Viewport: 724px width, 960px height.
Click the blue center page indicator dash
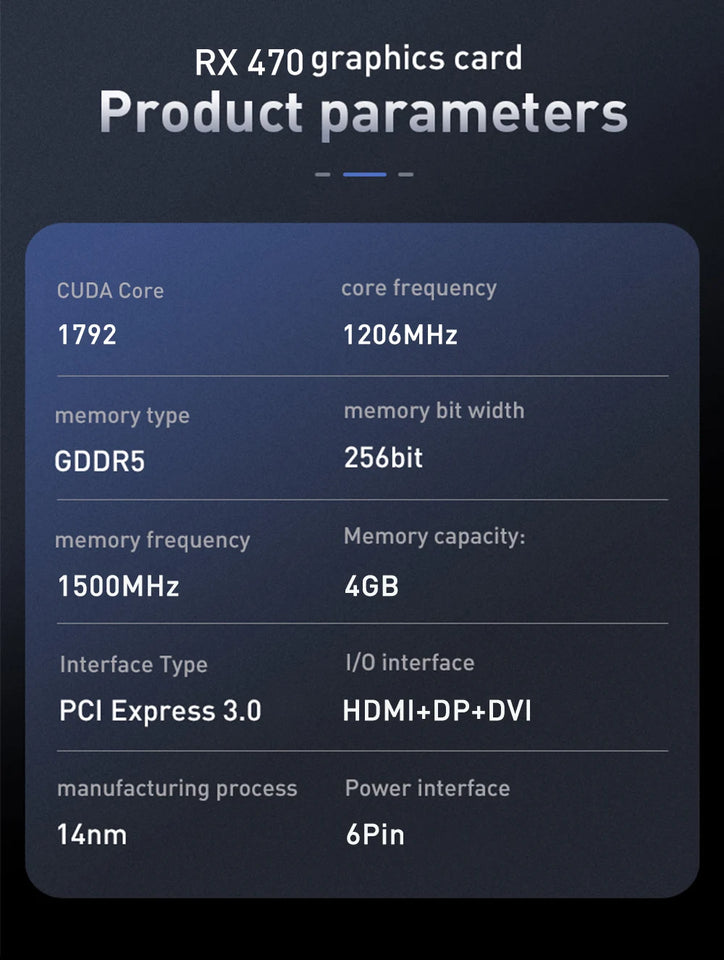tap(365, 174)
